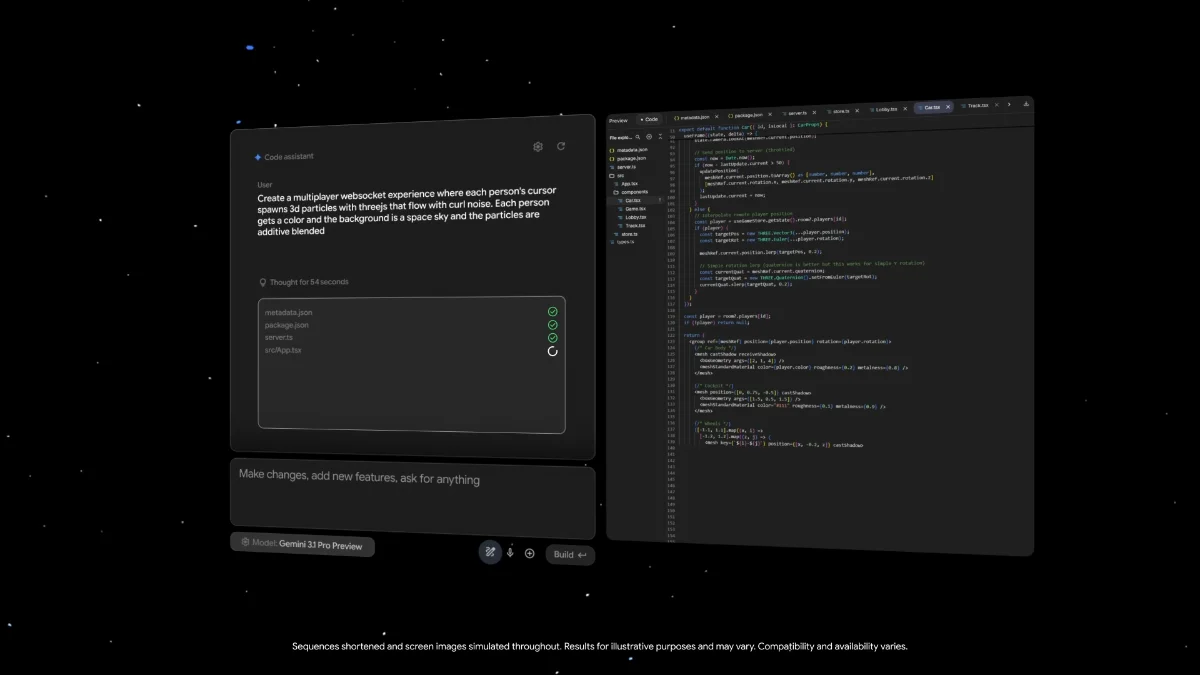Select Car.tsx in the File explorer tree
The height and width of the screenshot is (675, 1200).
633,200
